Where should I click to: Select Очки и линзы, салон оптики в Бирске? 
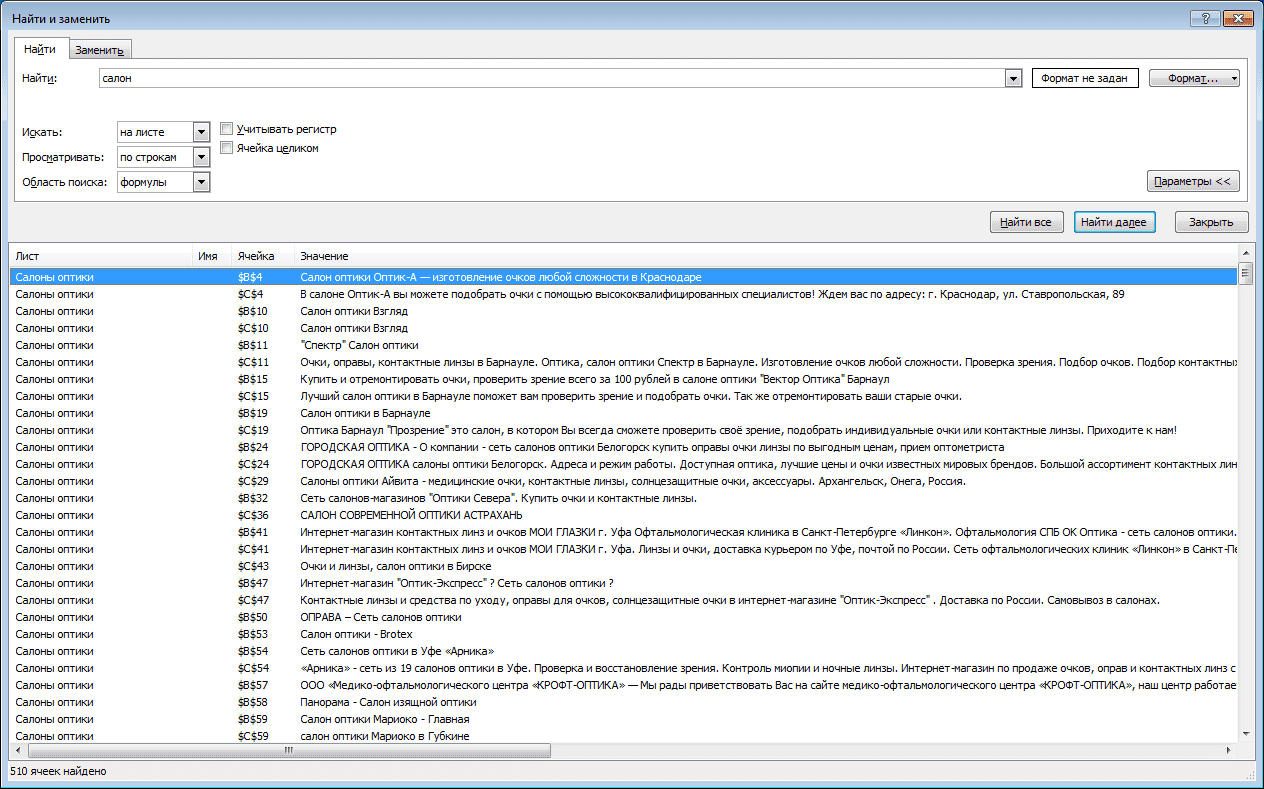[624, 566]
